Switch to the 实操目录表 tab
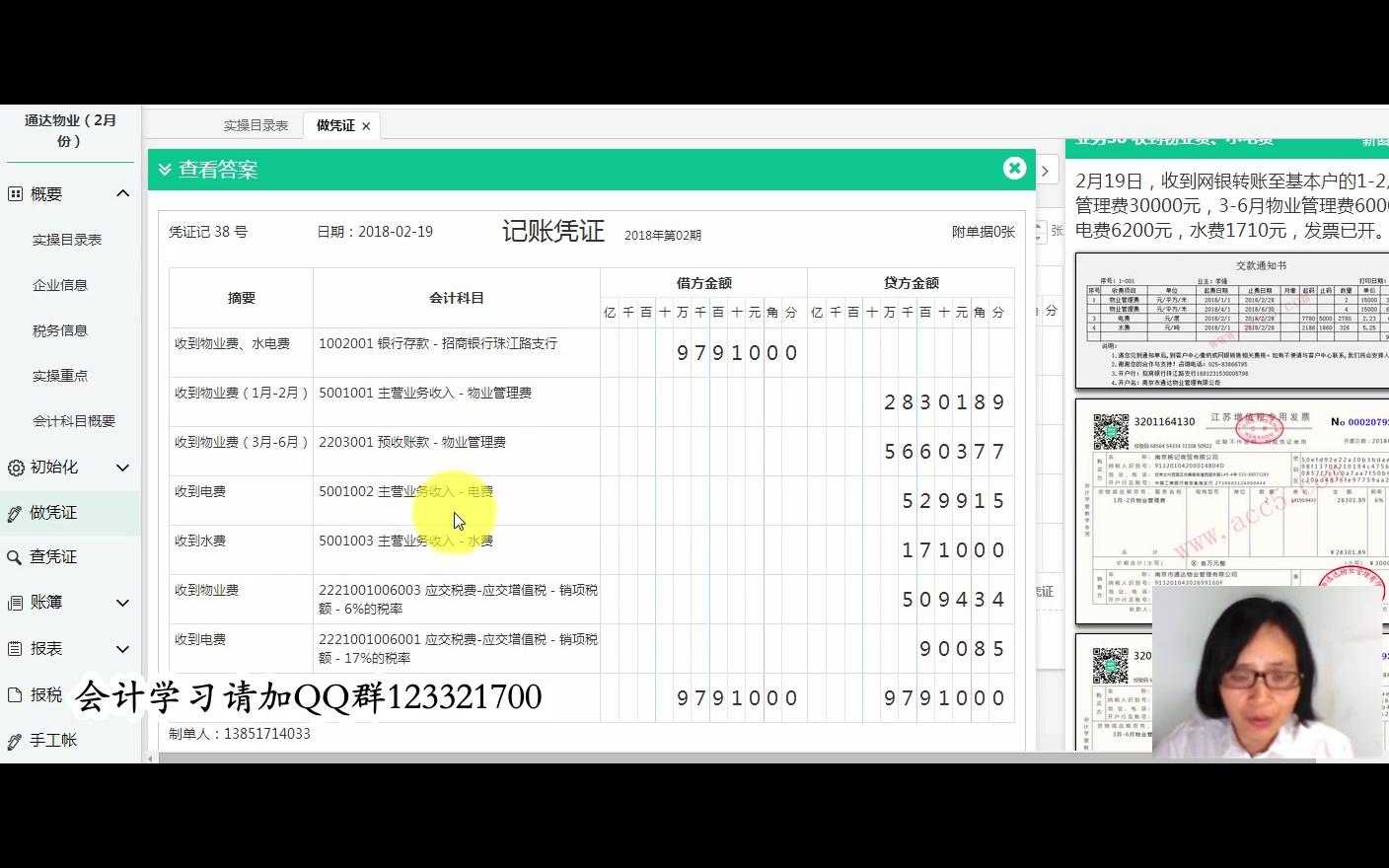The image size is (1389, 868). [256, 125]
